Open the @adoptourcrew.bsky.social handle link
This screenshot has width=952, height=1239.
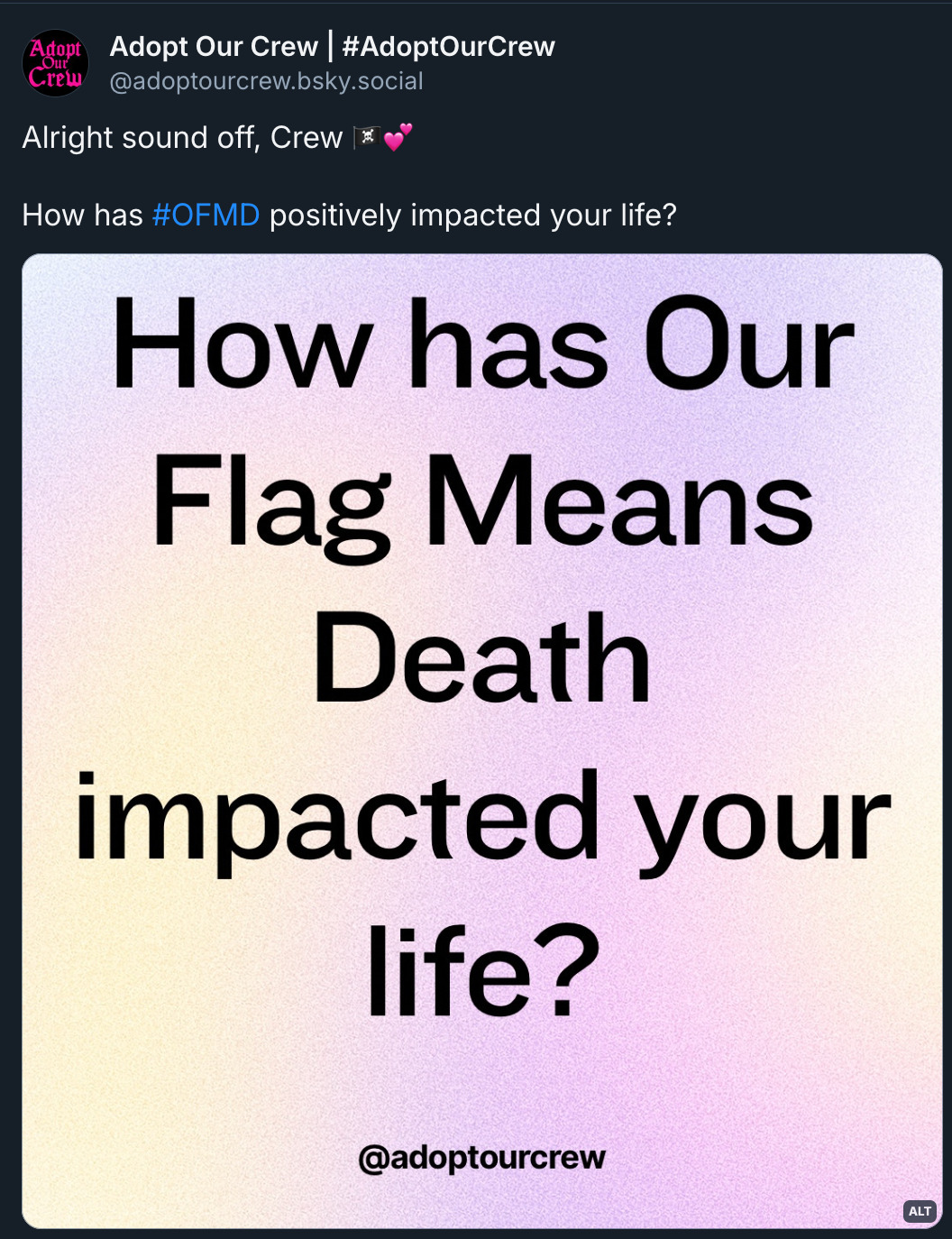266,81
